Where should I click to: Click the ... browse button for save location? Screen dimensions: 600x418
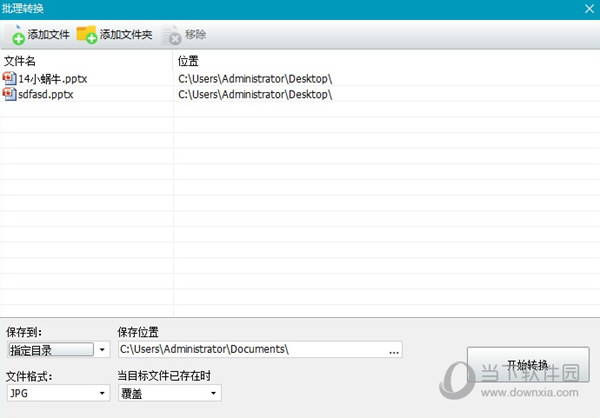394,350
